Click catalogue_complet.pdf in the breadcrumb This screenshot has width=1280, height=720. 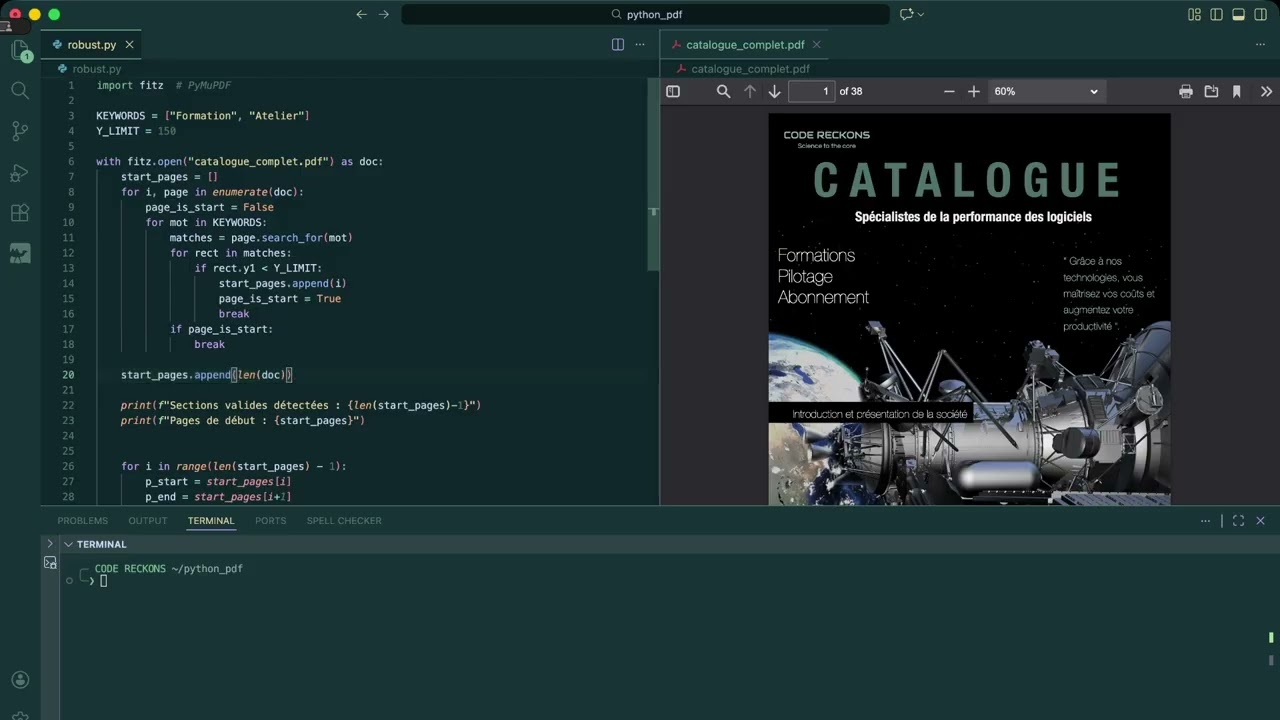coord(750,69)
